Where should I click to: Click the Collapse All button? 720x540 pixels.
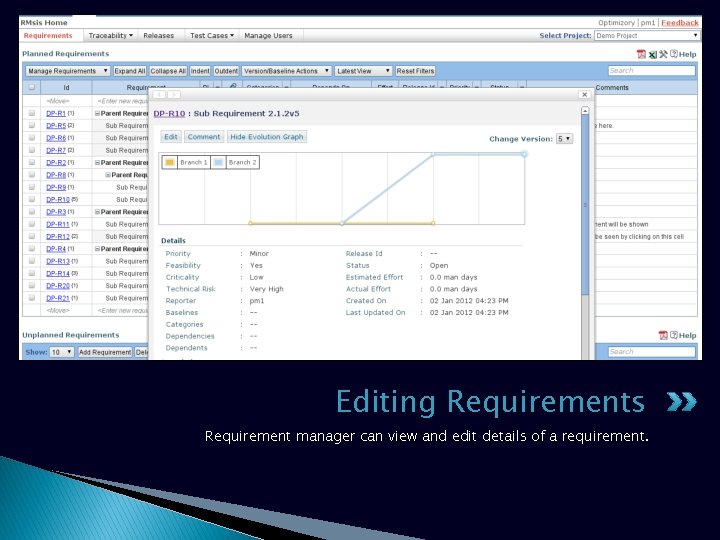coord(168,71)
